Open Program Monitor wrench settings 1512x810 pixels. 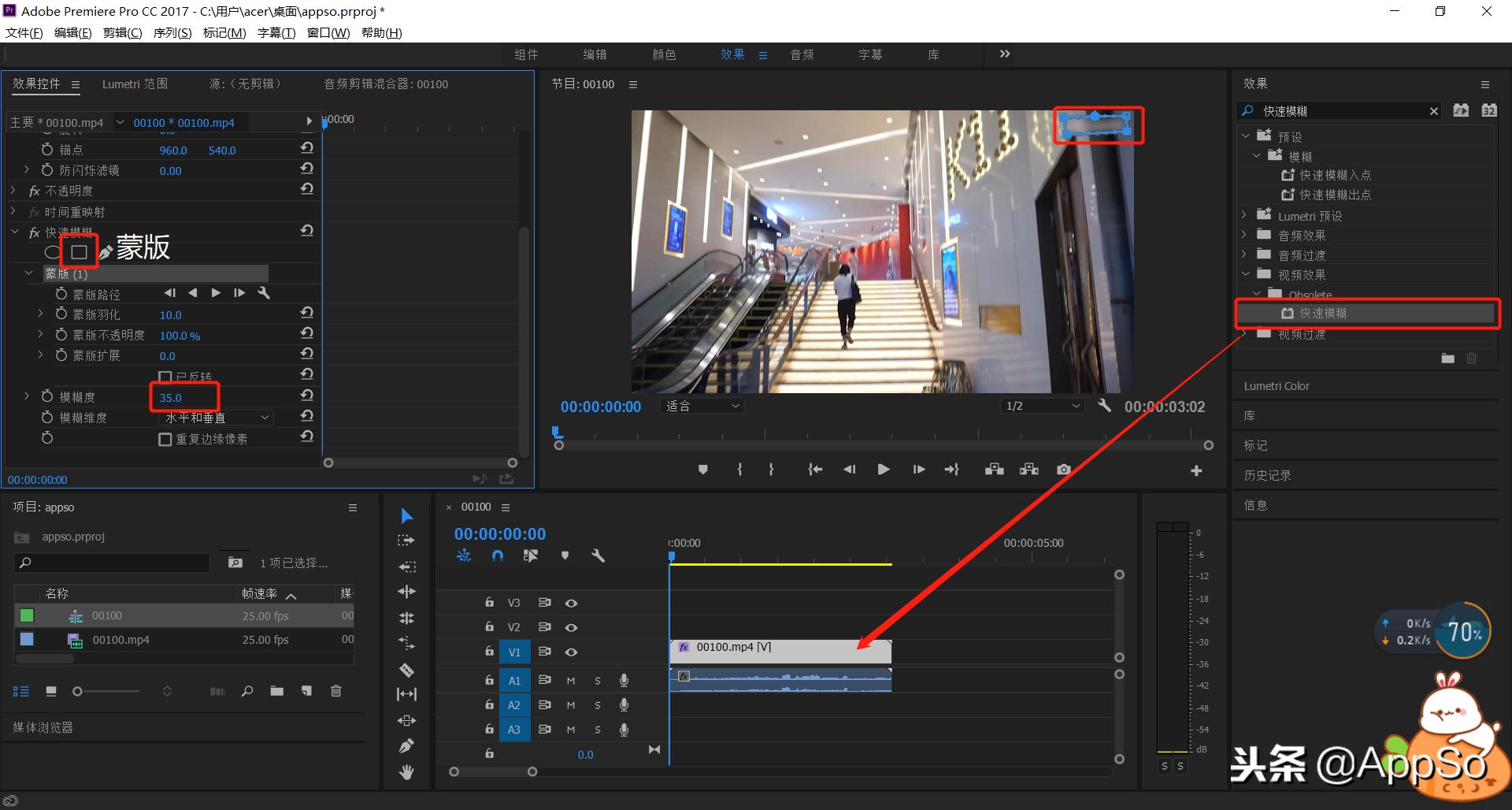(1104, 406)
